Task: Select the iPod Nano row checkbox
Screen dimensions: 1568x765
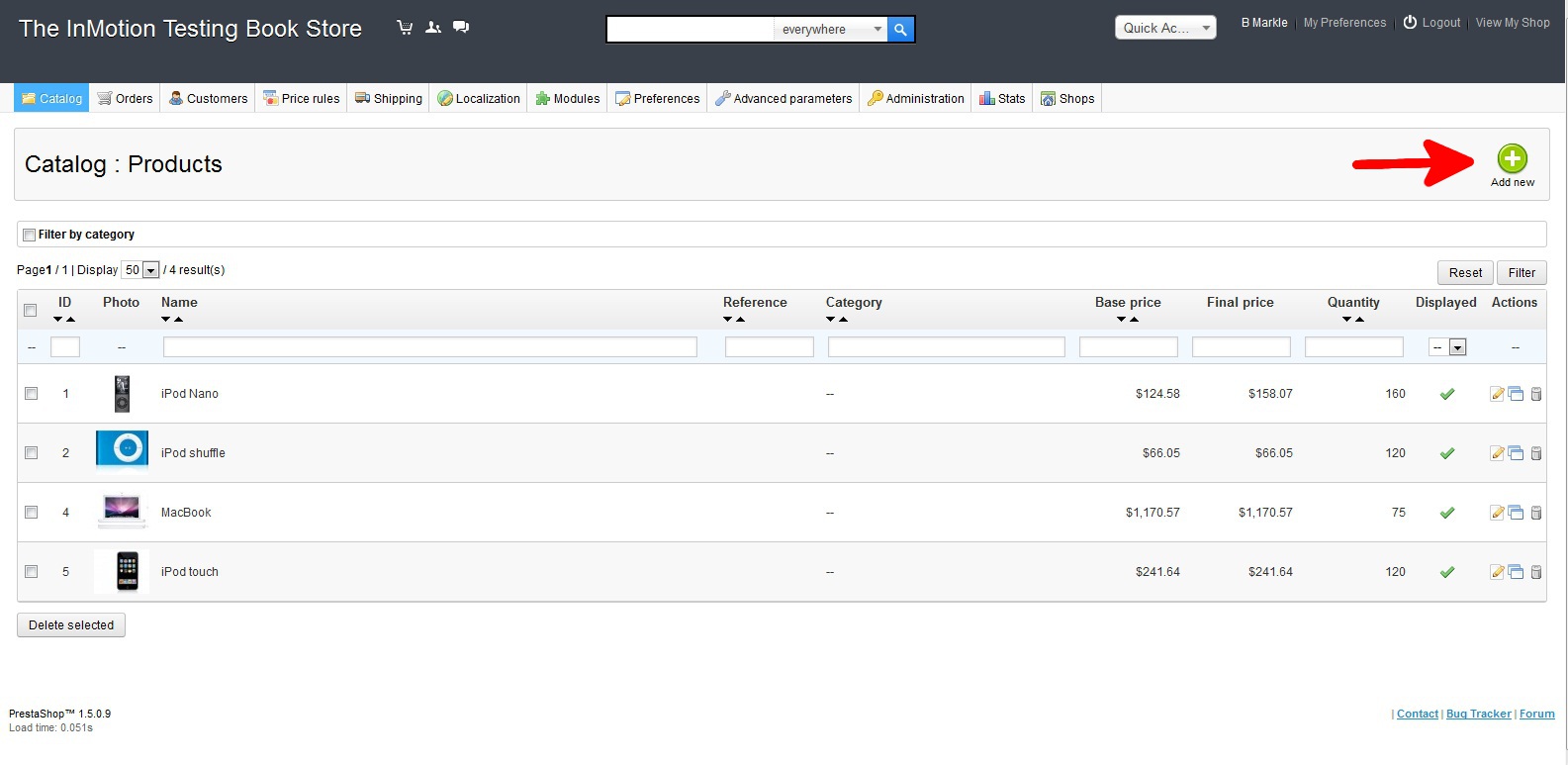Action: 31,394
